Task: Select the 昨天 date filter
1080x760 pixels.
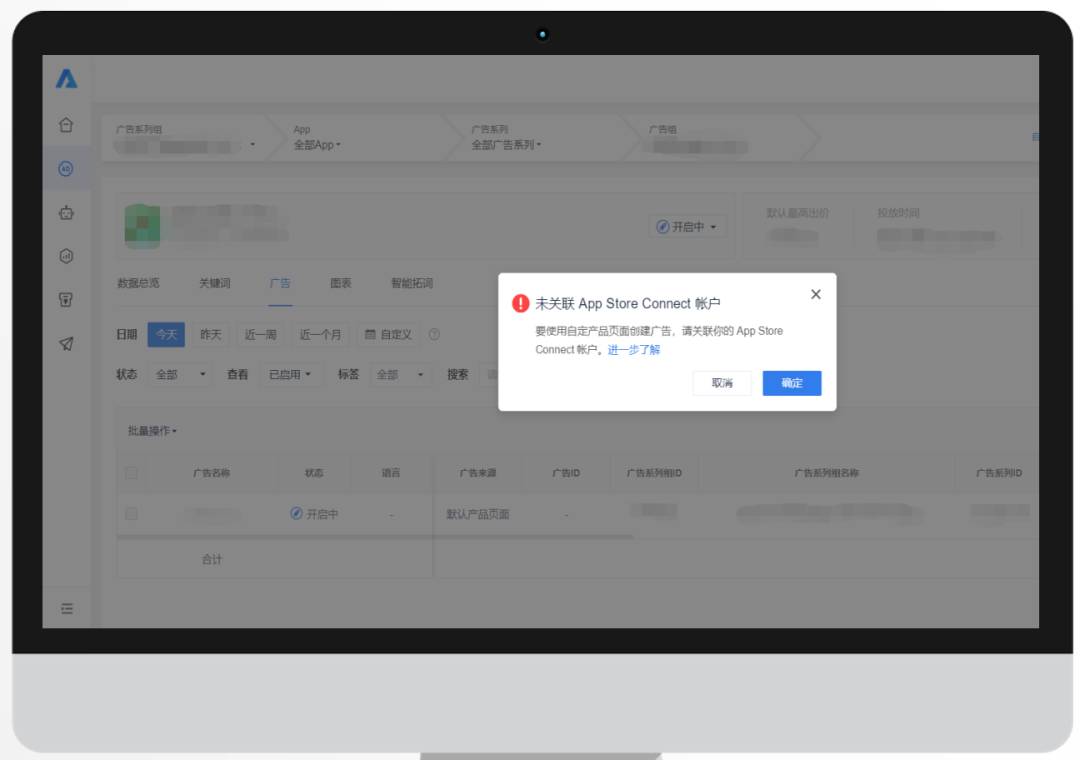Action: coord(211,334)
